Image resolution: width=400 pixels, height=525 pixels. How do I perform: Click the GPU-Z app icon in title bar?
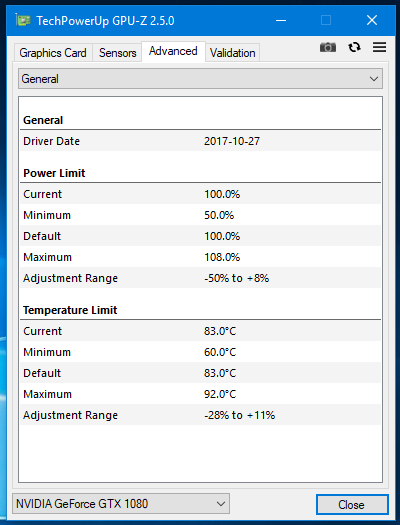click(x=23, y=20)
